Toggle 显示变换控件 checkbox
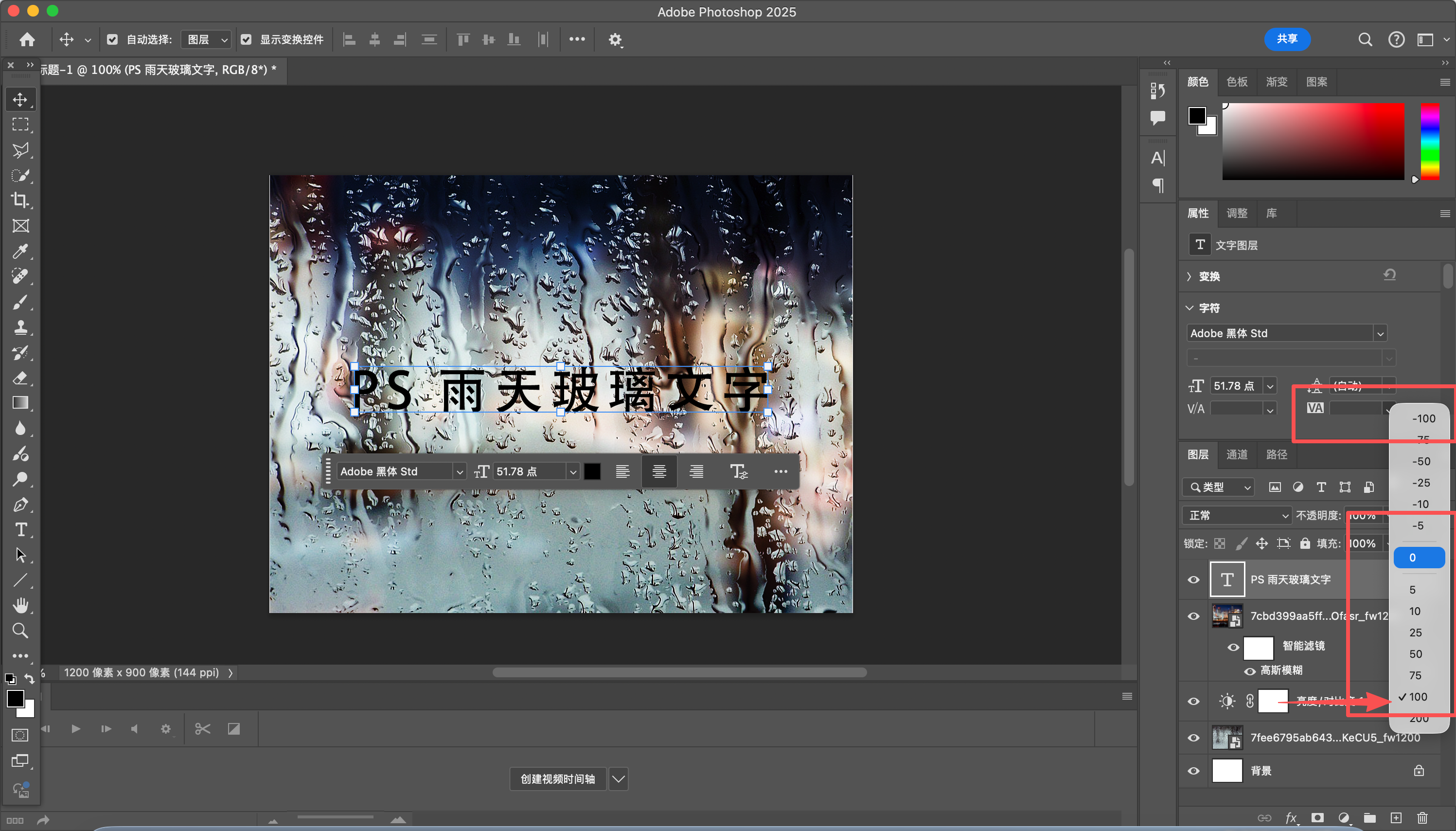Viewport: 1456px width, 831px height. (x=247, y=39)
